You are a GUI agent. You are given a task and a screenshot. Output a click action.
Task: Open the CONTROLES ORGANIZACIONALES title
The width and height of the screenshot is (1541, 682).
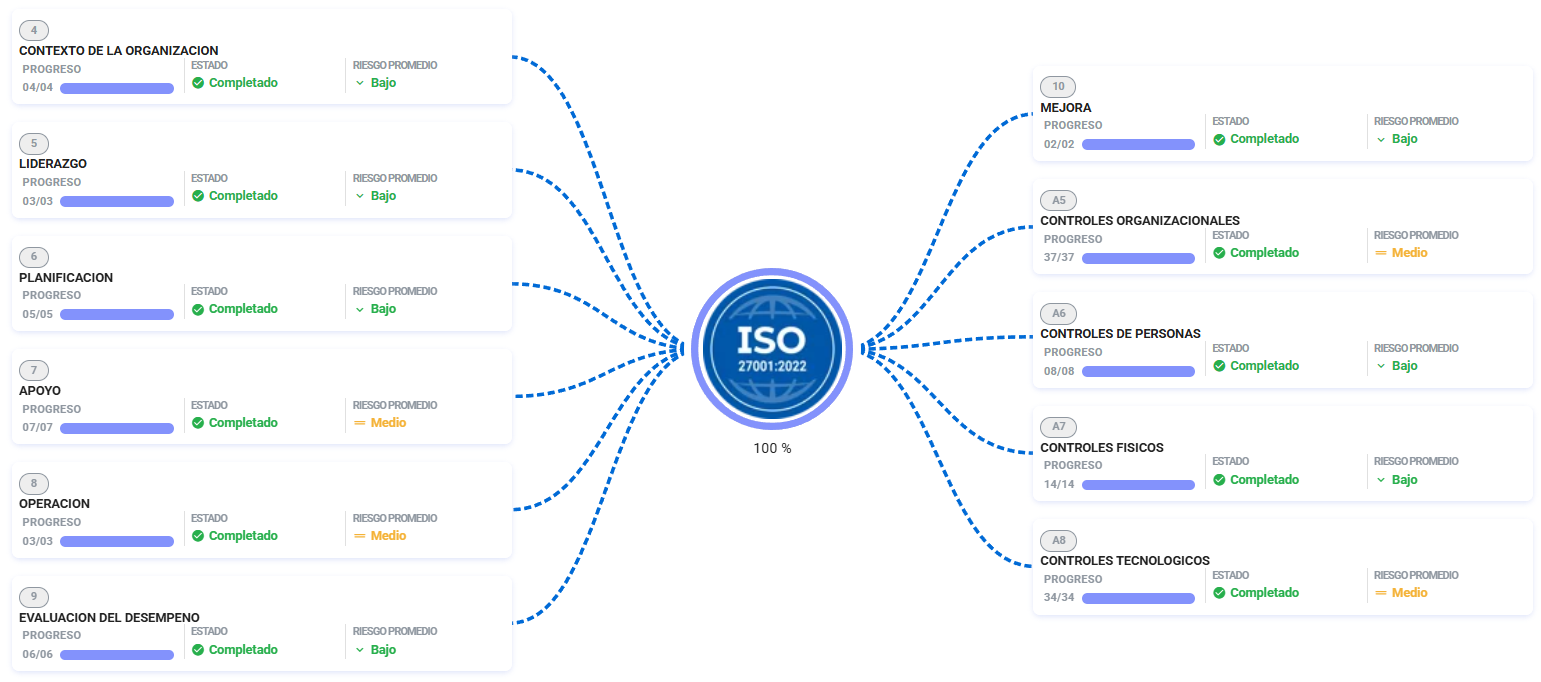pos(1140,221)
